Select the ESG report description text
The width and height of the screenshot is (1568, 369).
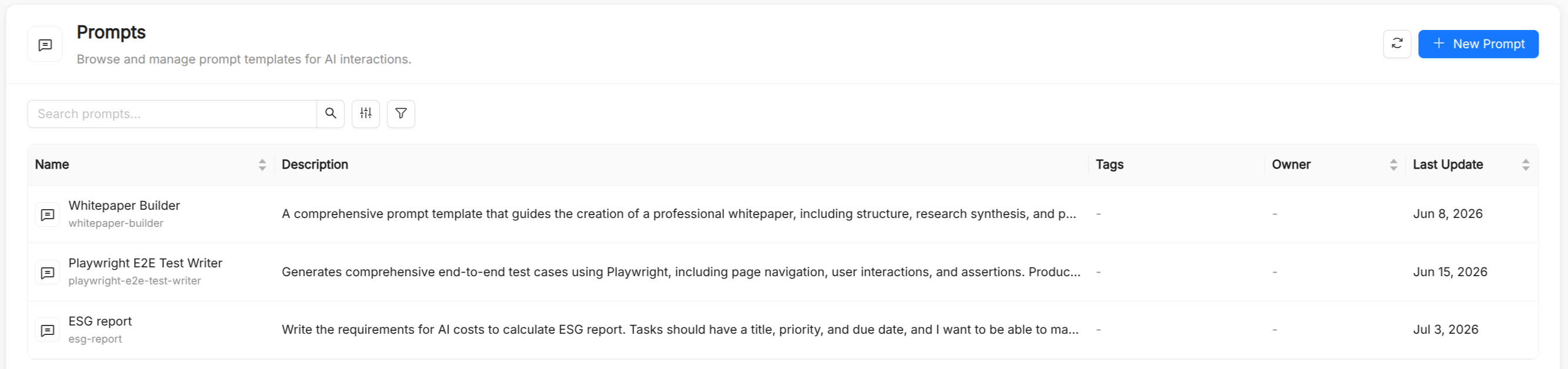[x=680, y=330]
